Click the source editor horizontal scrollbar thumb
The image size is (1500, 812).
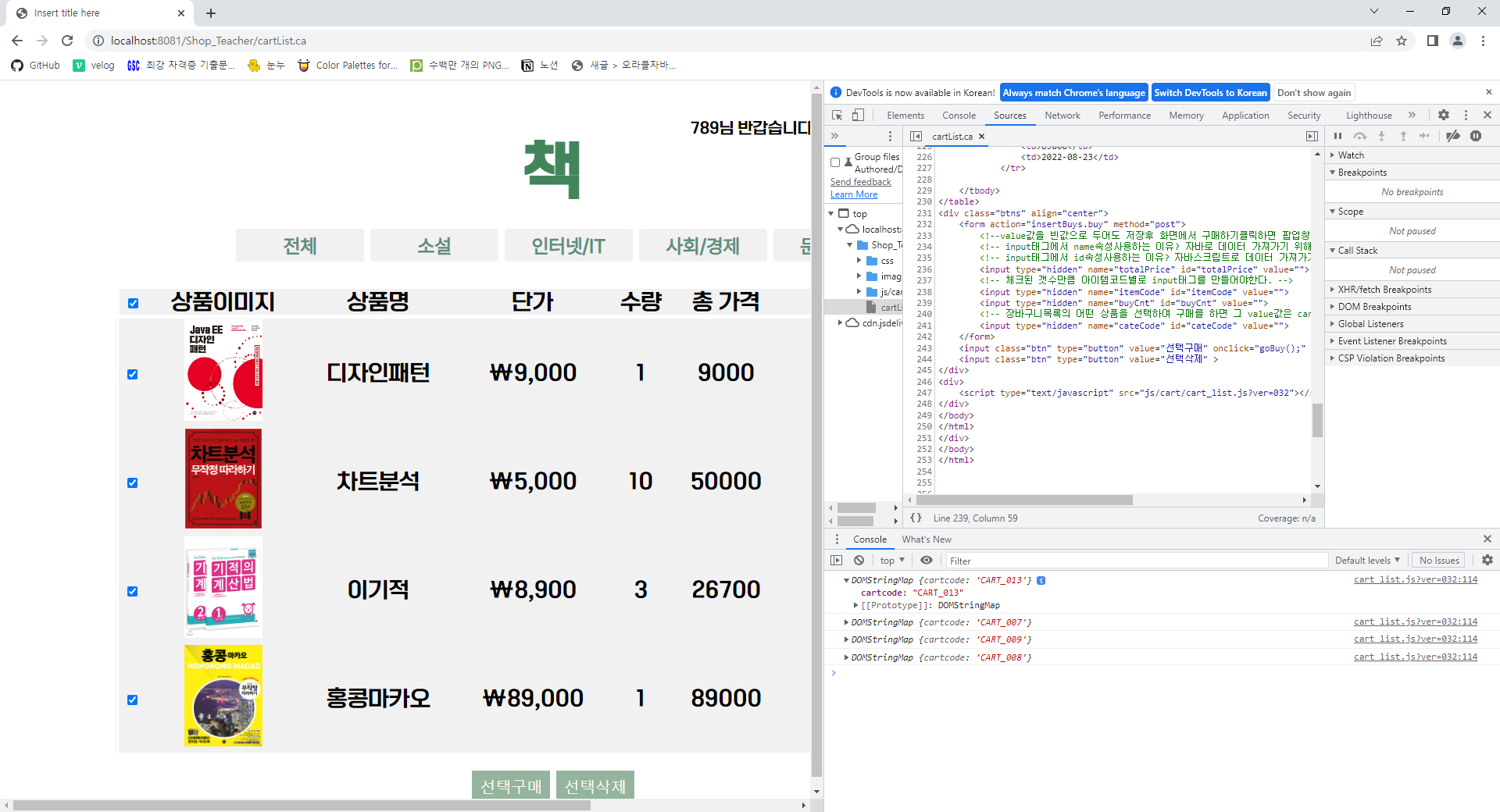[x=1024, y=500]
